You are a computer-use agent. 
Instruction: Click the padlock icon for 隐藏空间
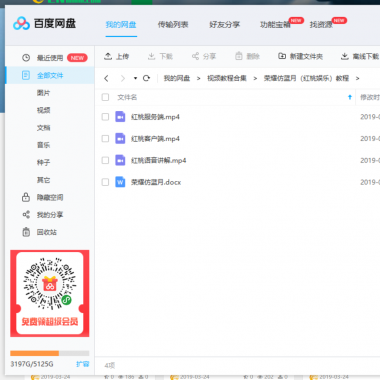pos(26,197)
